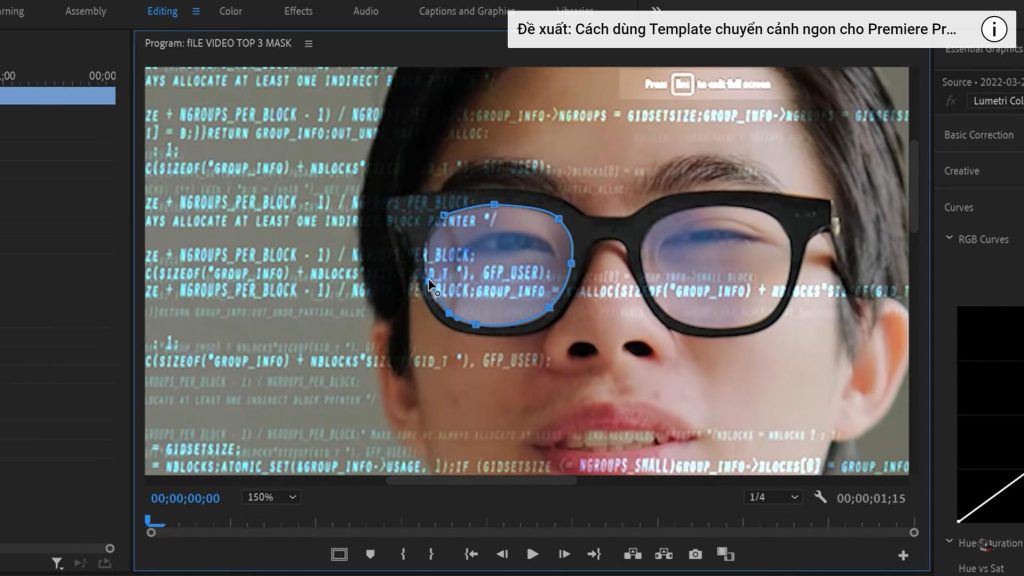
Task: Open the Template transition suggestion notification
Action: tap(740, 28)
